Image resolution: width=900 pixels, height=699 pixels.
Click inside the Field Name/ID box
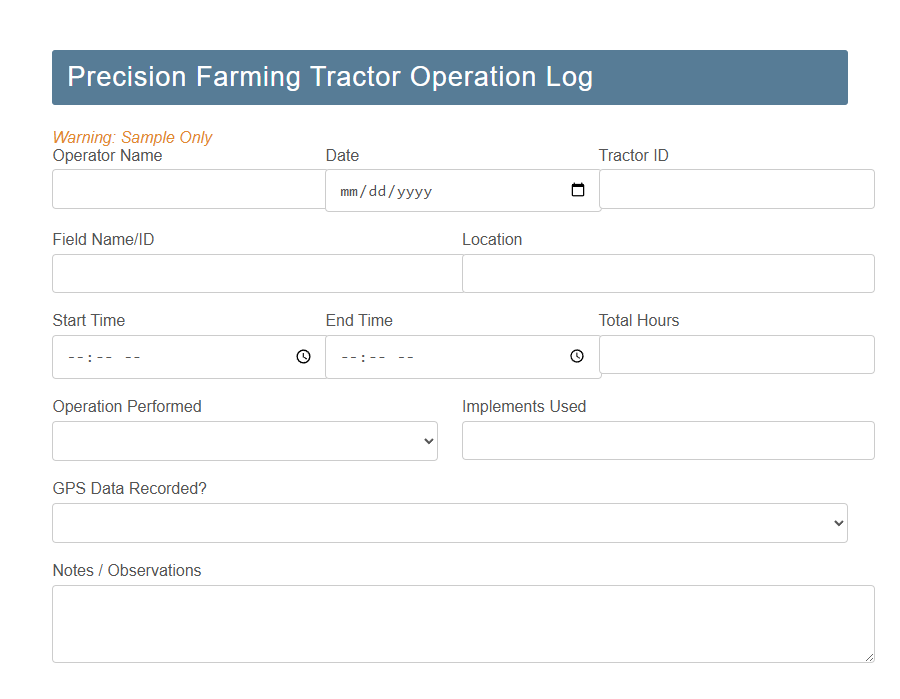256,273
